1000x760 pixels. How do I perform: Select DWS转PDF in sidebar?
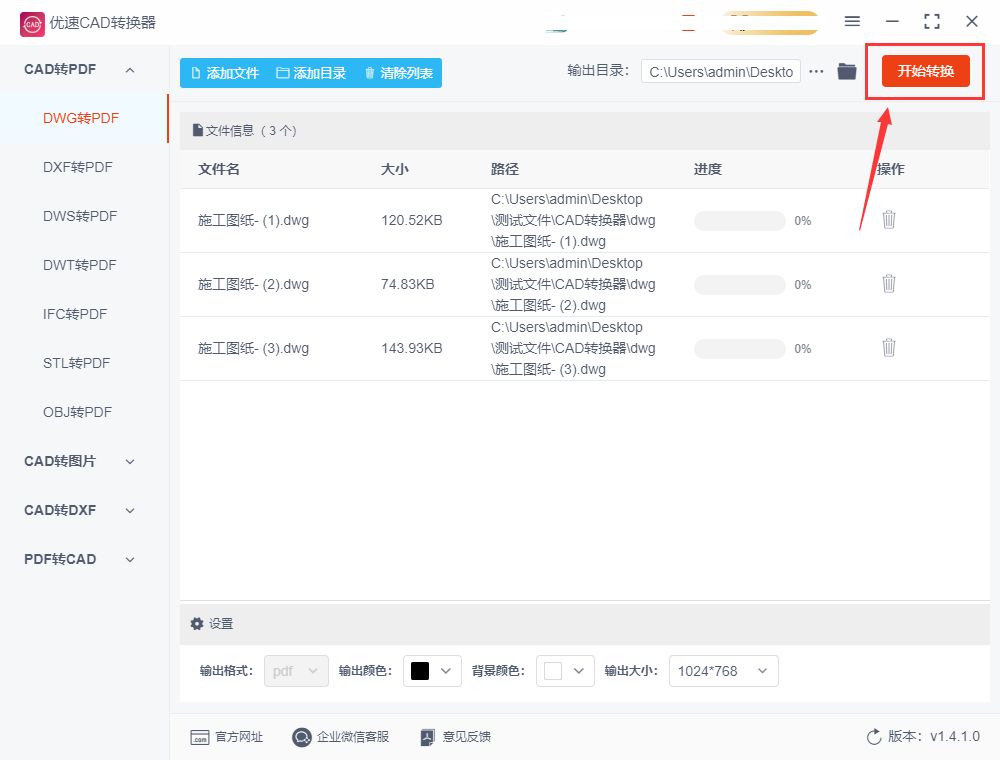coord(80,217)
